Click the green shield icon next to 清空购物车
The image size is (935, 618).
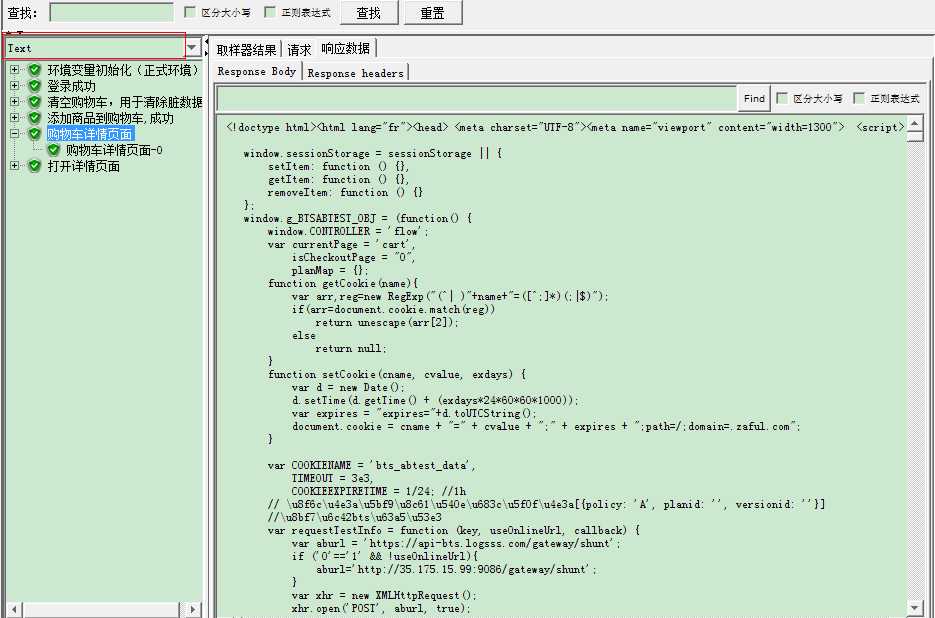point(35,102)
